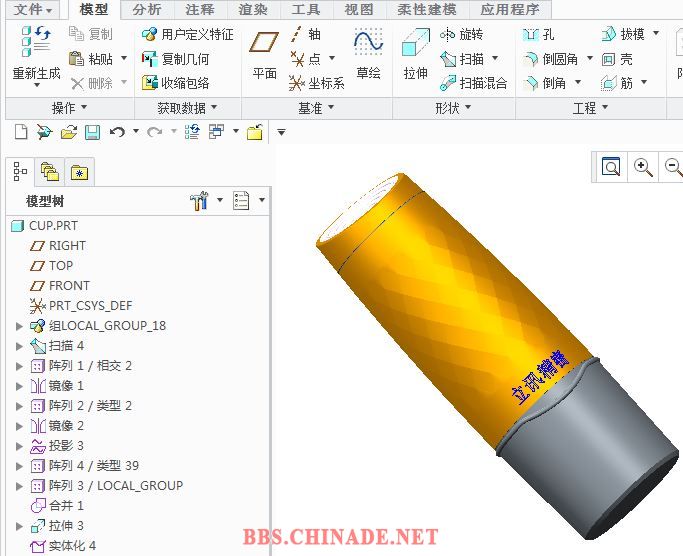Switch to the 工具 tools tab
This screenshot has width=683, height=556.
(x=306, y=9)
